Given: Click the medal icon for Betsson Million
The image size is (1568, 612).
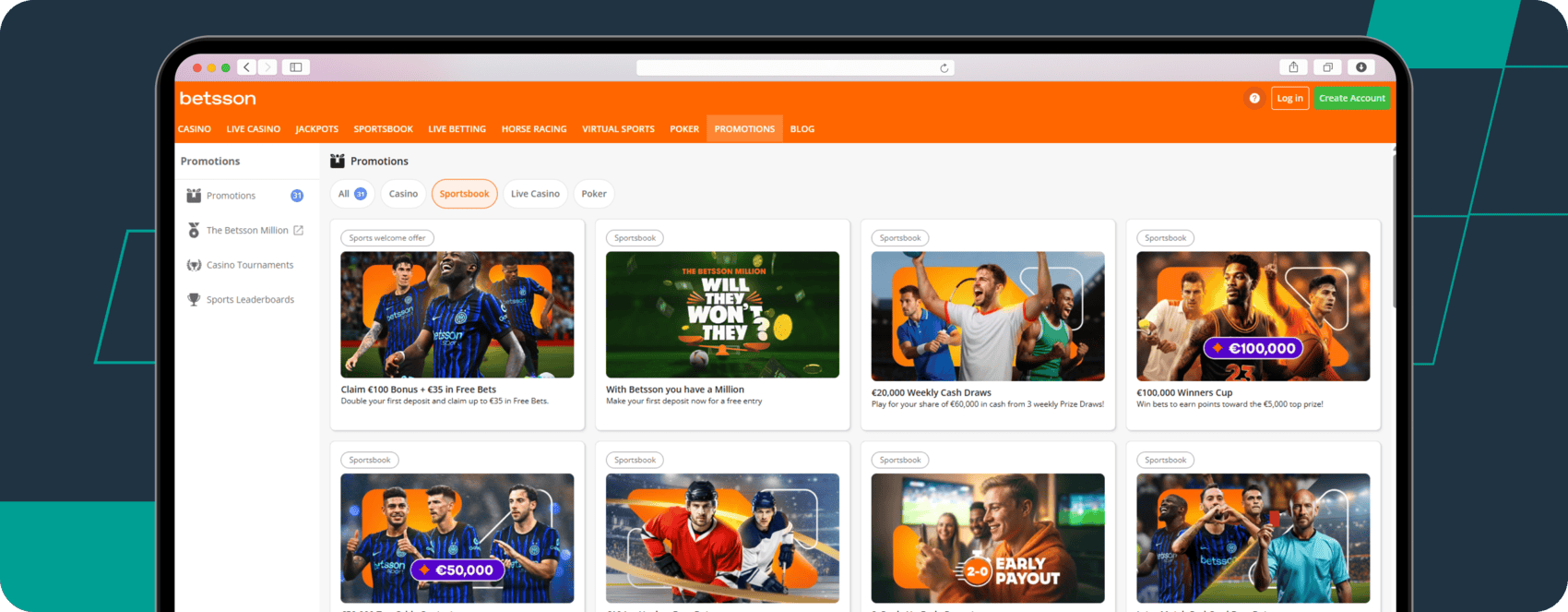Looking at the screenshot, I should tap(194, 230).
